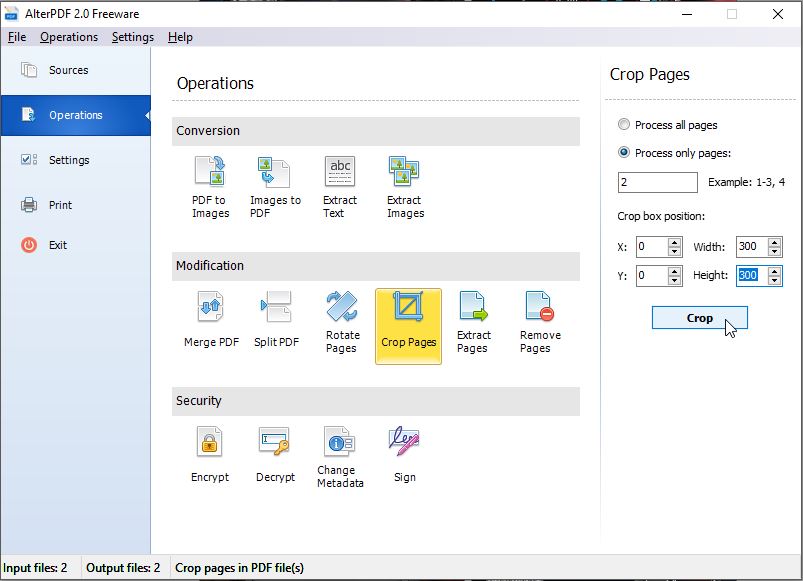Click the AlterPDF title bar app icon
This screenshot has height=581, width=803.
(x=11, y=14)
